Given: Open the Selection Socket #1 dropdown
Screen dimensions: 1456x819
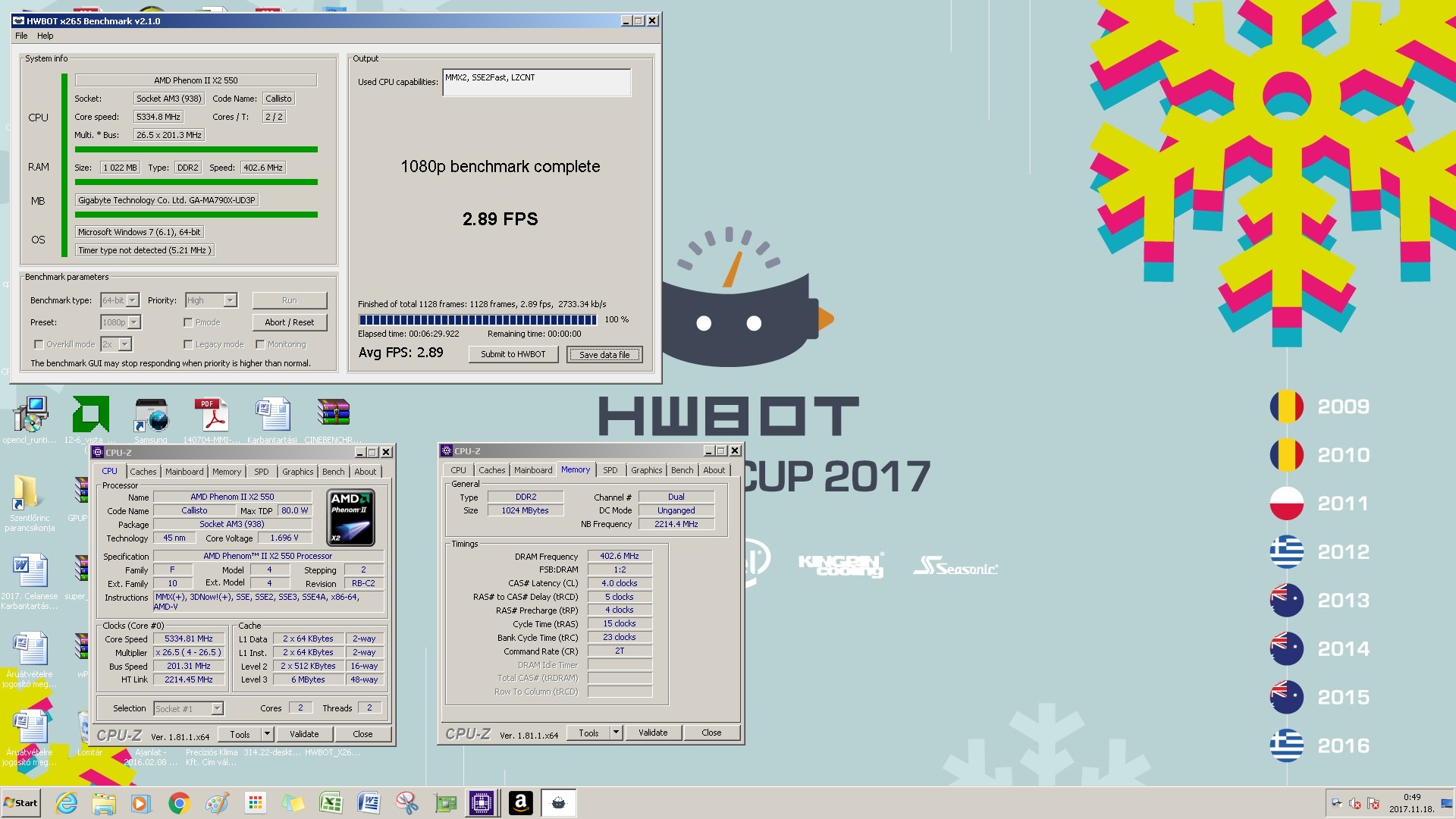Looking at the screenshot, I should coord(217,708).
